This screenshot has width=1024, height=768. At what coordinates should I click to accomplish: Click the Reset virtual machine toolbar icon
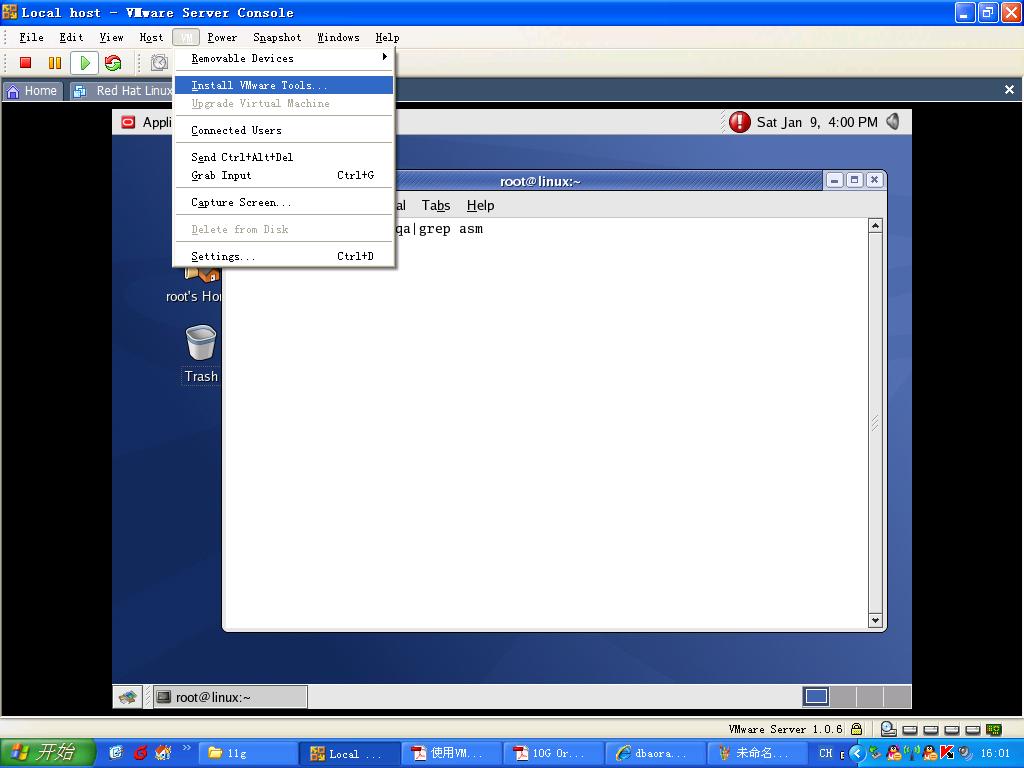coord(113,63)
